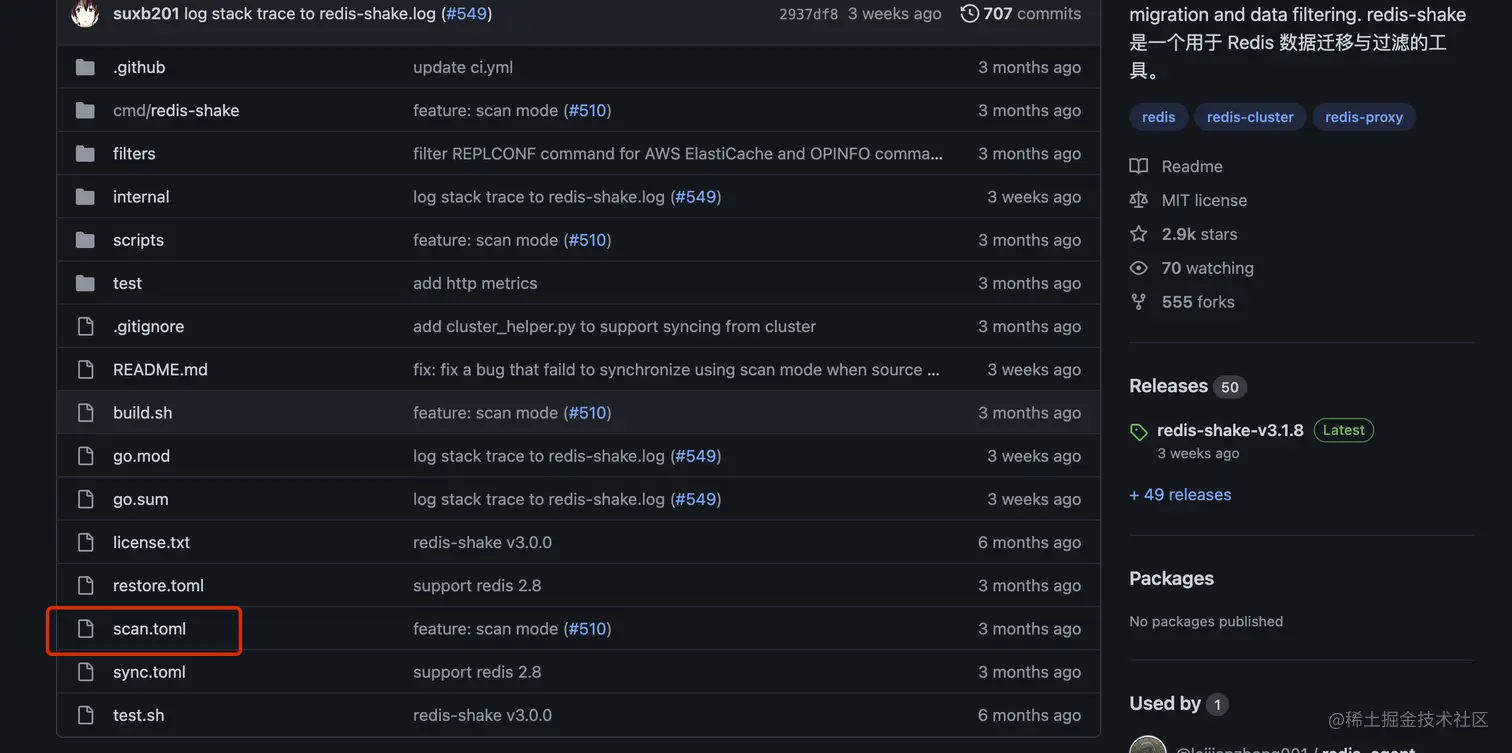Open the README.md file

pyautogui.click(x=160, y=369)
